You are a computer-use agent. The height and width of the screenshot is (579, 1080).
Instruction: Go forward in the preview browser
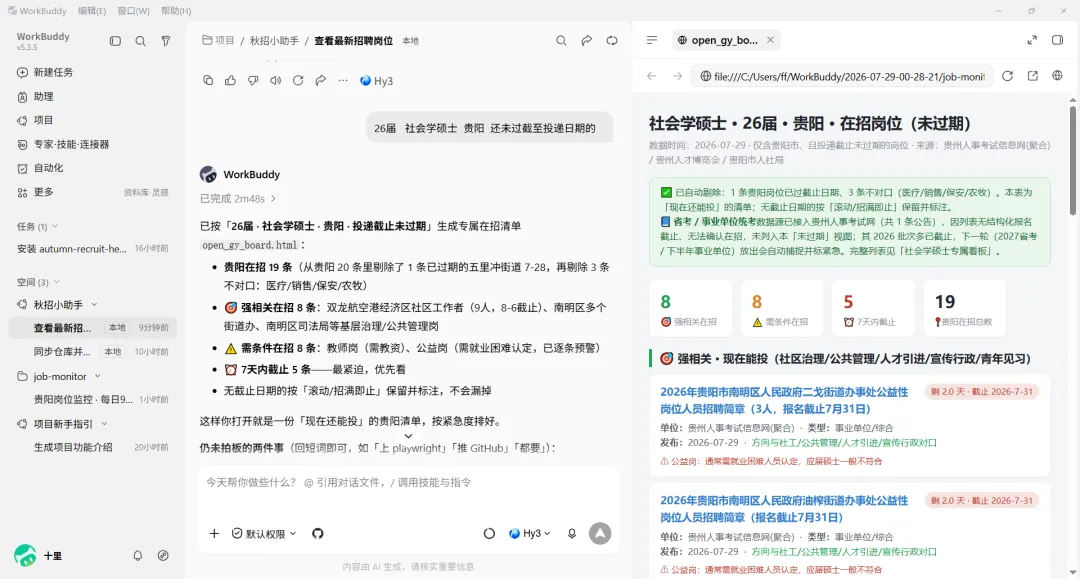click(x=677, y=76)
